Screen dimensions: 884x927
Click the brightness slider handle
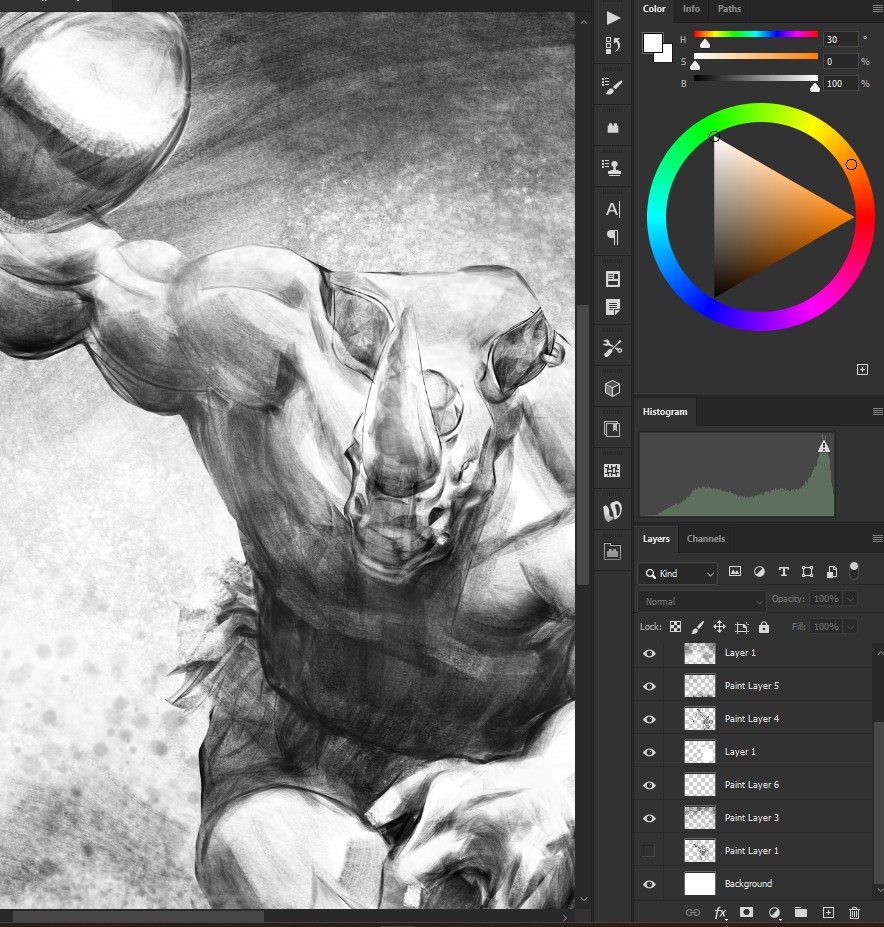coord(815,87)
